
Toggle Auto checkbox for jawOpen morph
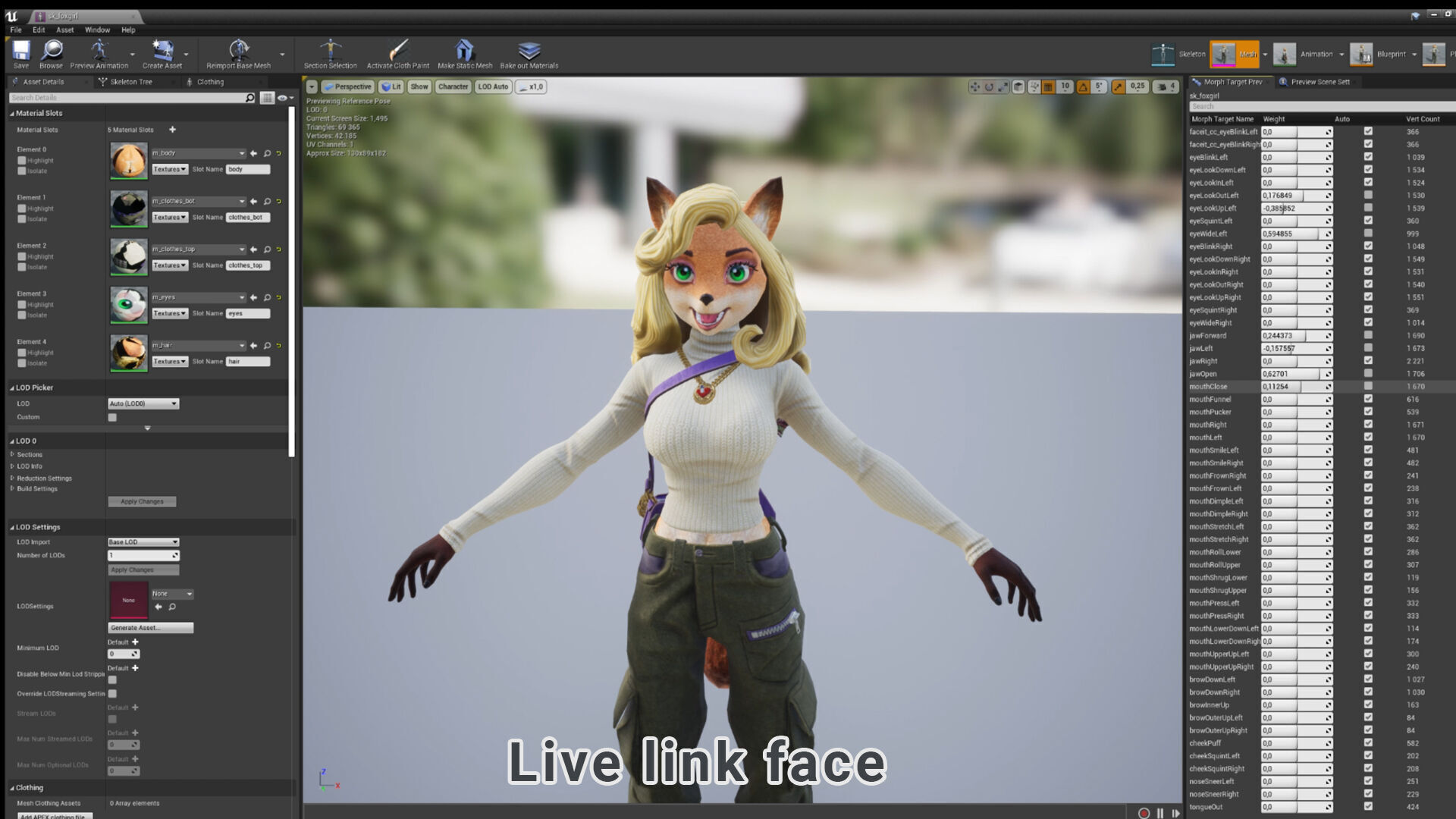(1368, 373)
